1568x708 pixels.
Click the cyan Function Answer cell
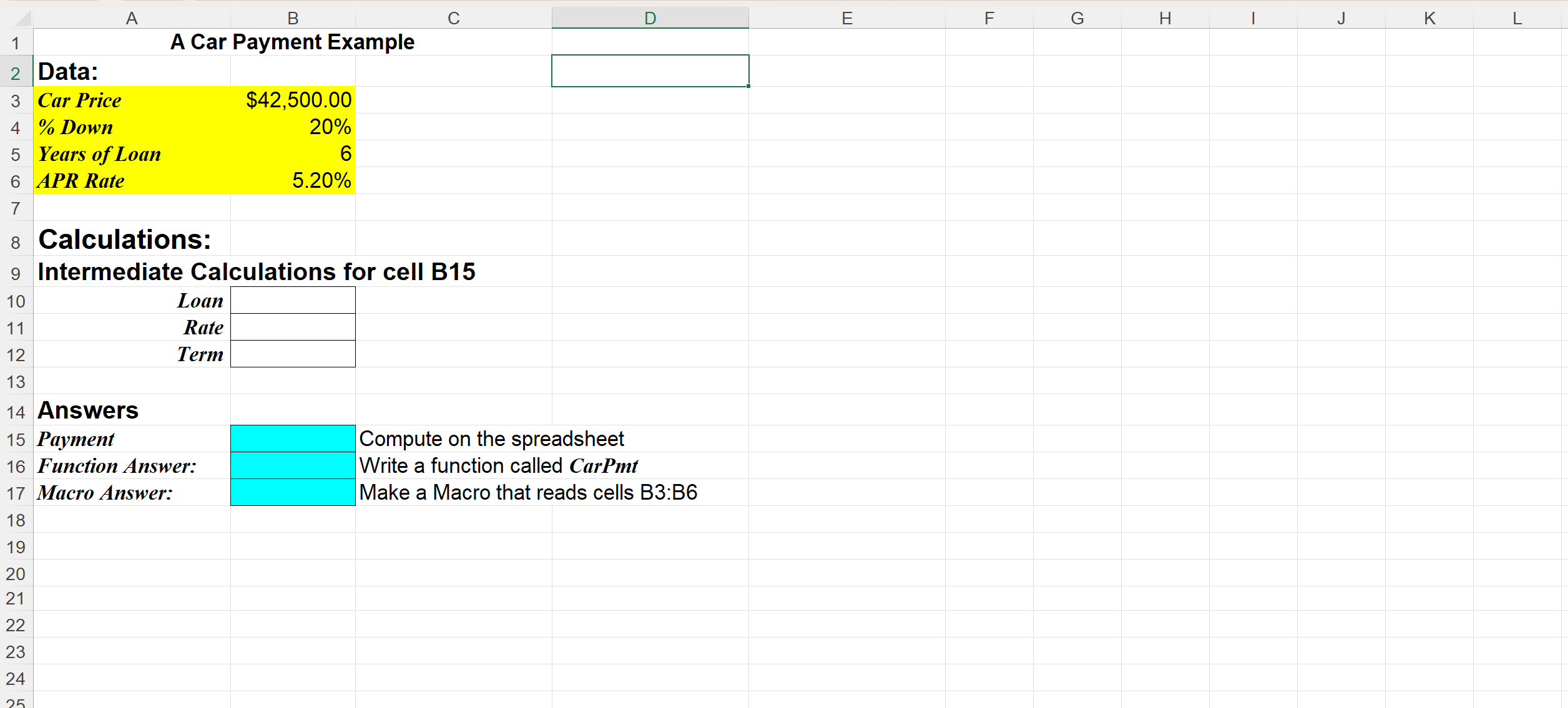tap(293, 466)
